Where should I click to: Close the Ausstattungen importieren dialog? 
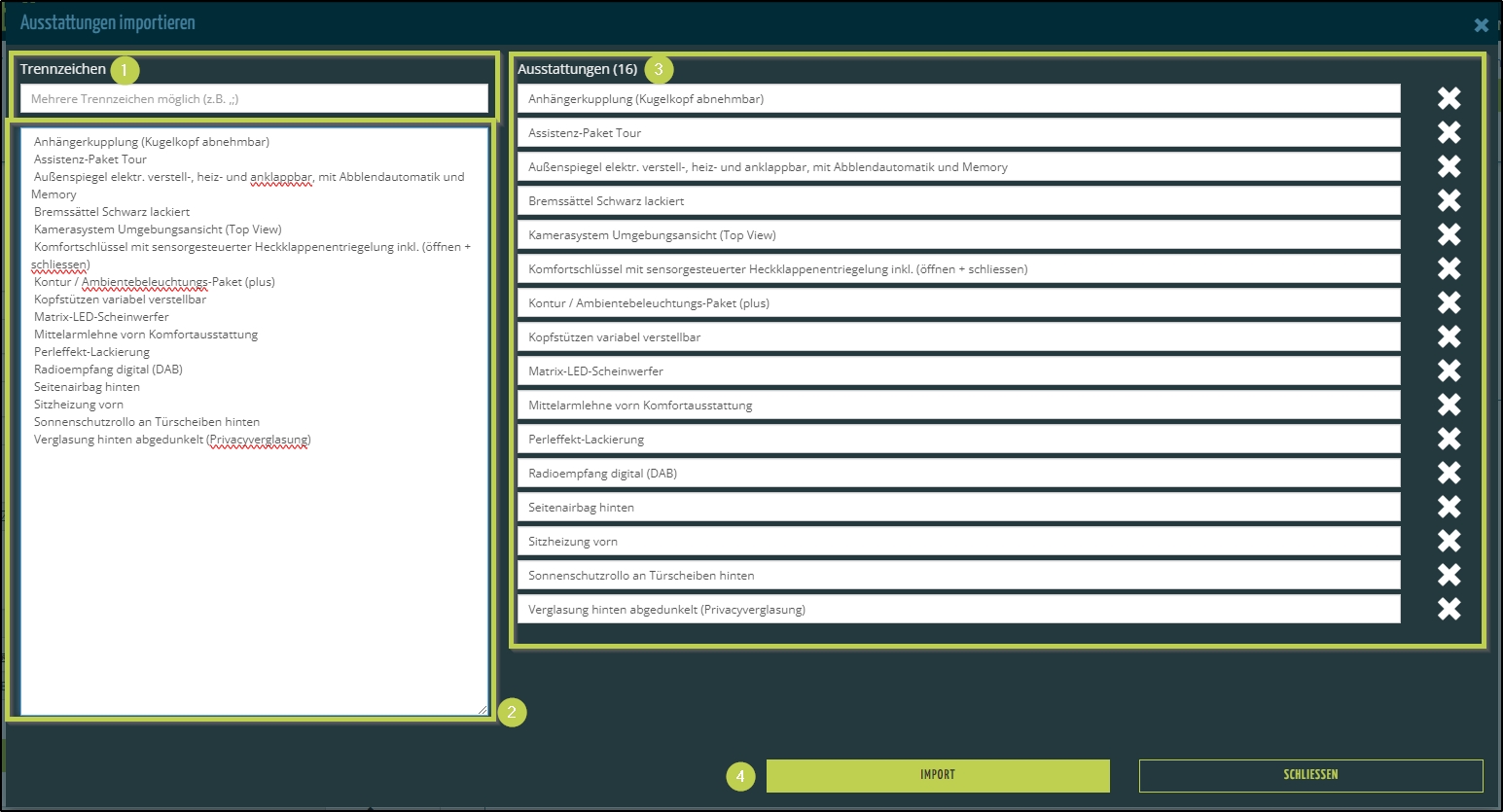(x=1481, y=25)
